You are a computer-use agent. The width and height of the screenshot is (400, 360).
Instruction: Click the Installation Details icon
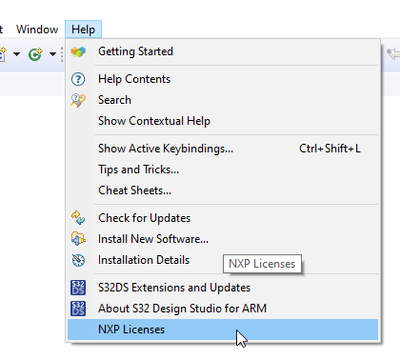pos(78,260)
